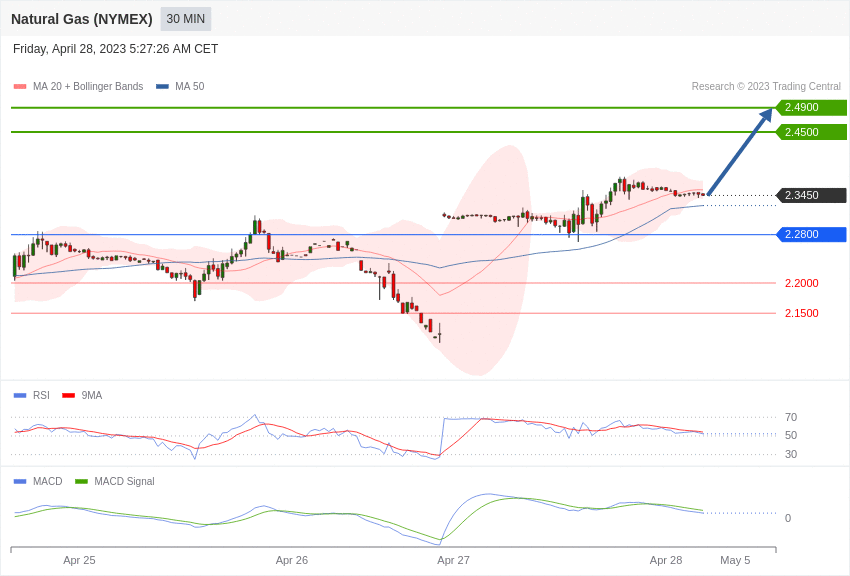Click the 2.1500 support level label
The width and height of the screenshot is (850, 576).
[x=802, y=313]
